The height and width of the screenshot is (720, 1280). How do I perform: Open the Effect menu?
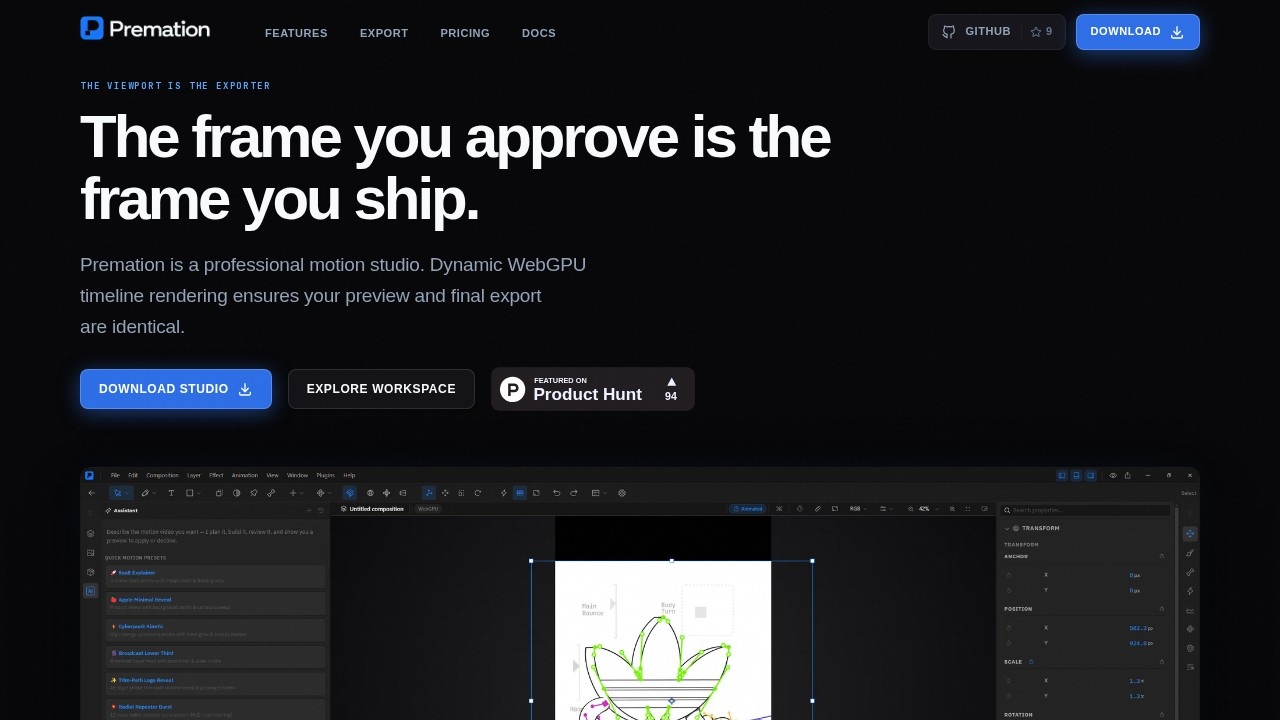216,475
